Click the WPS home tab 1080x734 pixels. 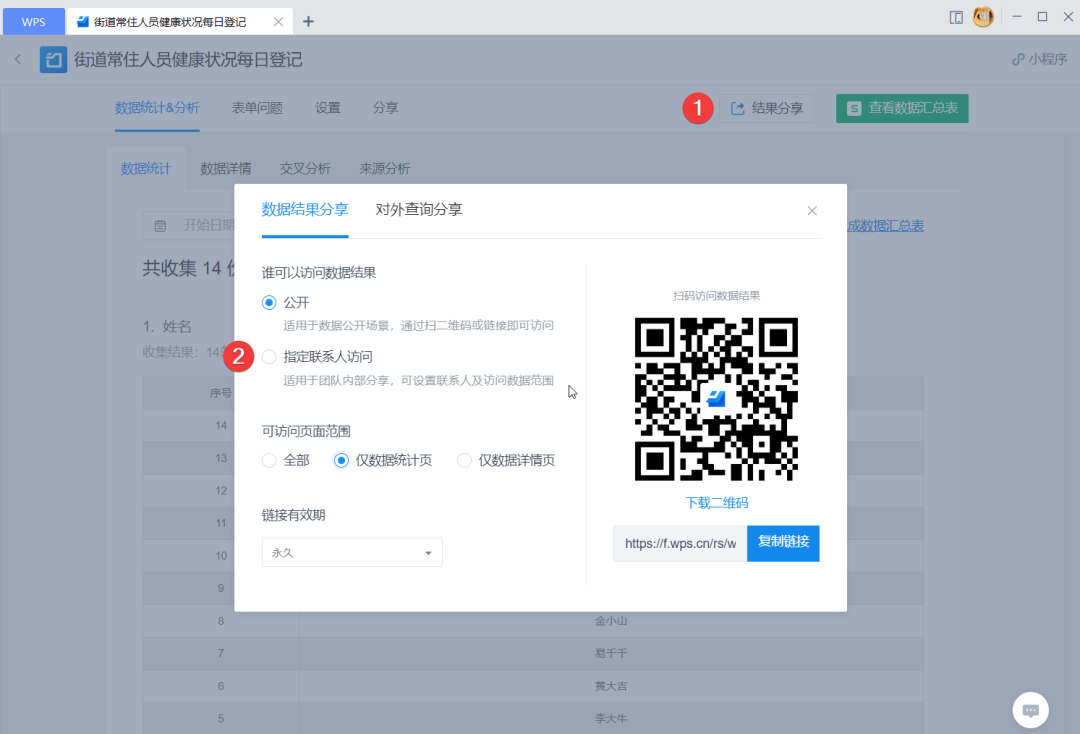click(34, 21)
